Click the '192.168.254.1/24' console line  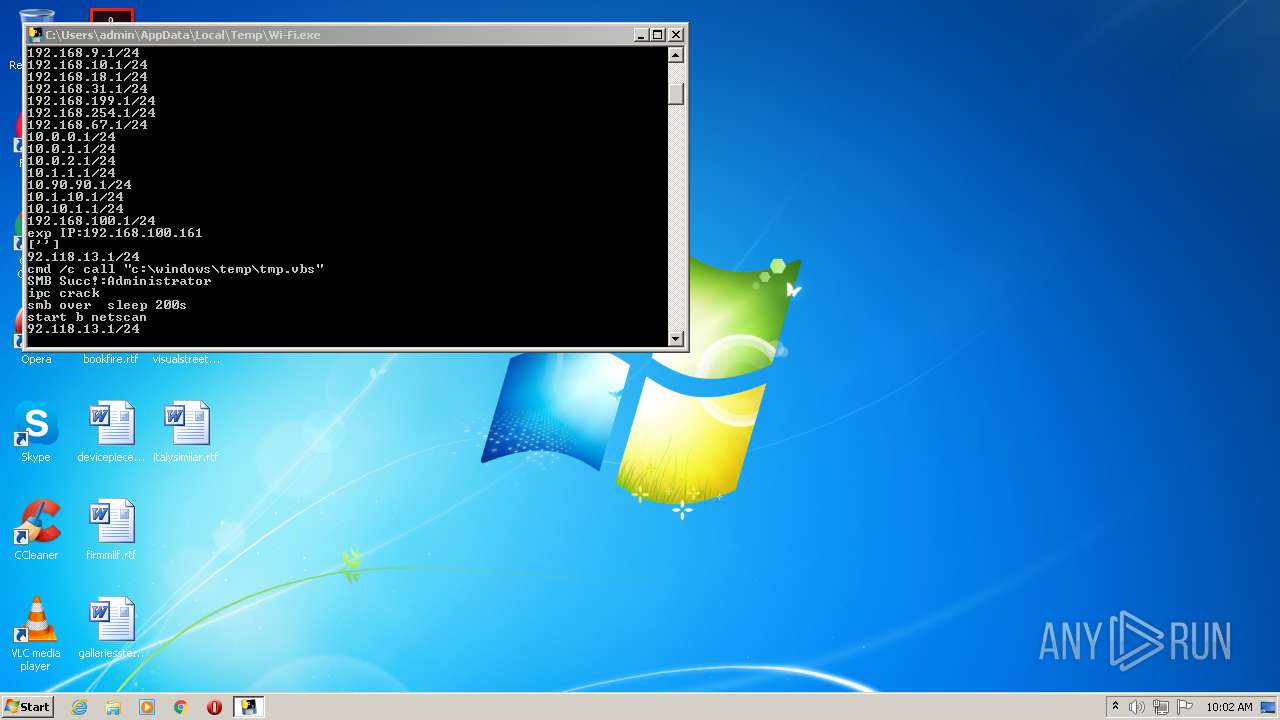pyautogui.click(x=91, y=113)
